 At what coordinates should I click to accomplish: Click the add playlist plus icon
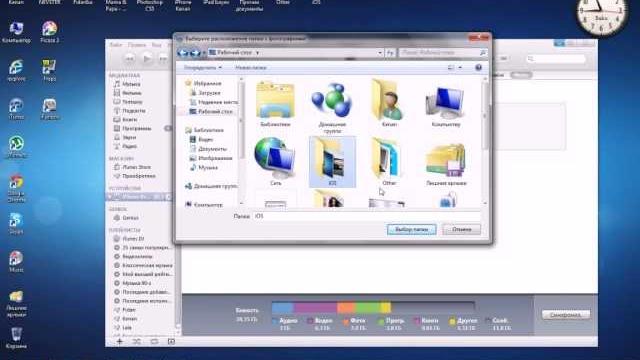[119, 341]
